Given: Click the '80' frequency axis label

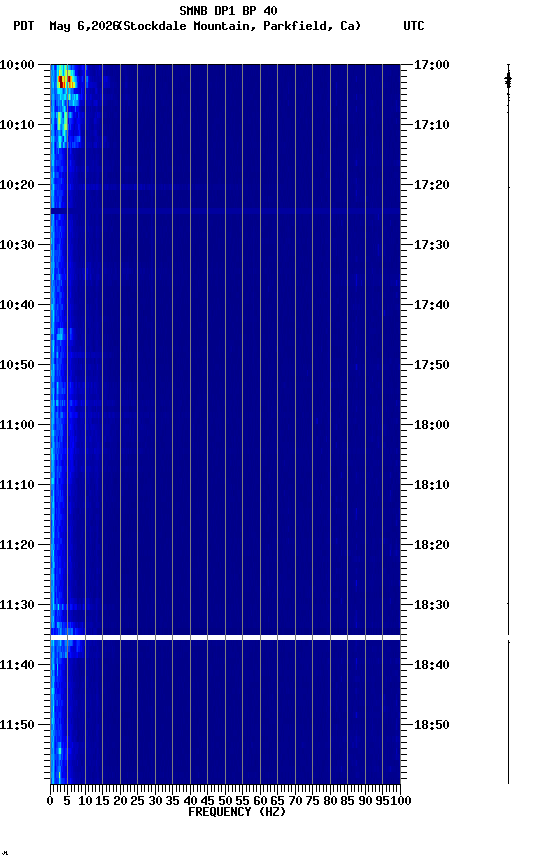Looking at the screenshot, I should click(330, 802).
